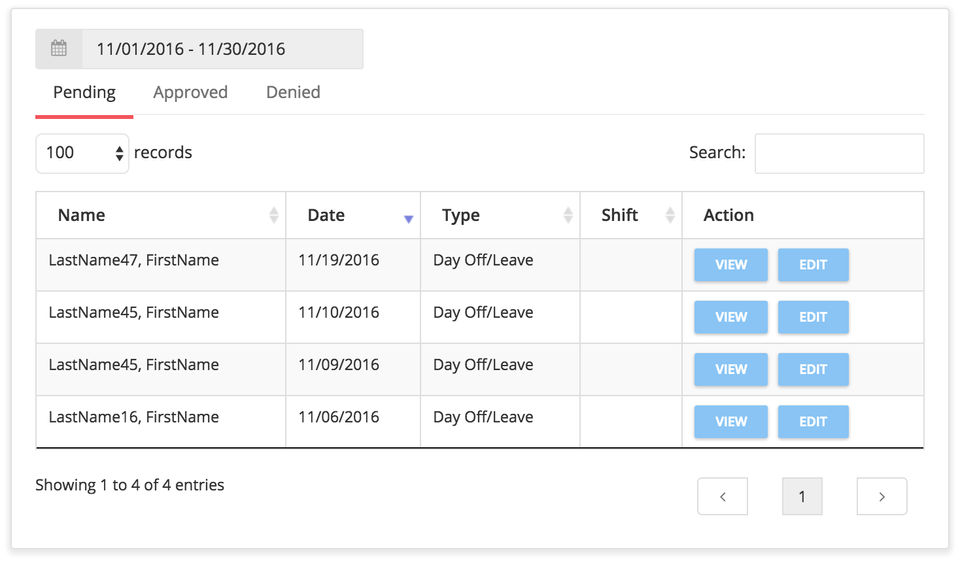Select page 1 in pagination
This screenshot has width=960, height=561.
coord(802,496)
